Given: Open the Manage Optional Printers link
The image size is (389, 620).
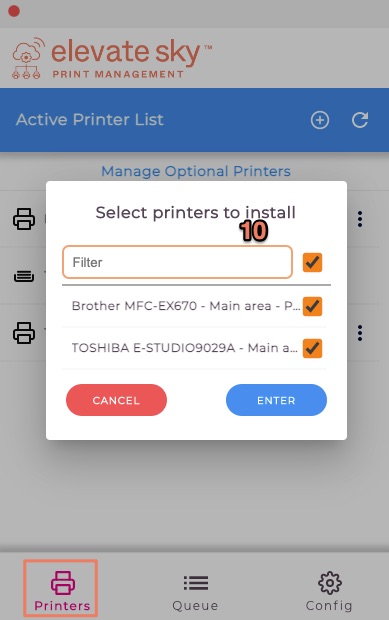Looking at the screenshot, I should click(196, 171).
